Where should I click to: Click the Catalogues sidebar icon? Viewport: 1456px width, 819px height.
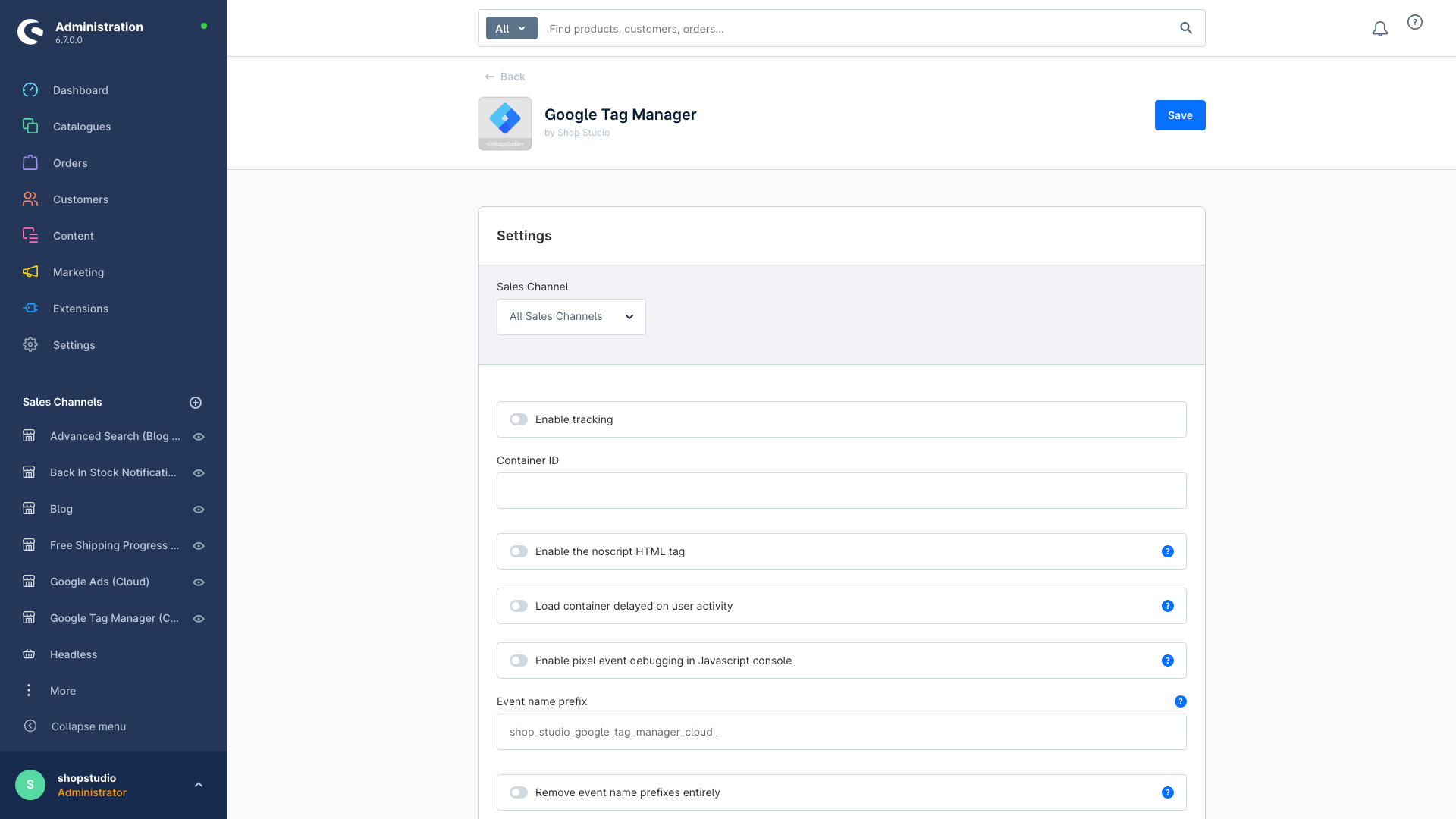click(x=30, y=127)
